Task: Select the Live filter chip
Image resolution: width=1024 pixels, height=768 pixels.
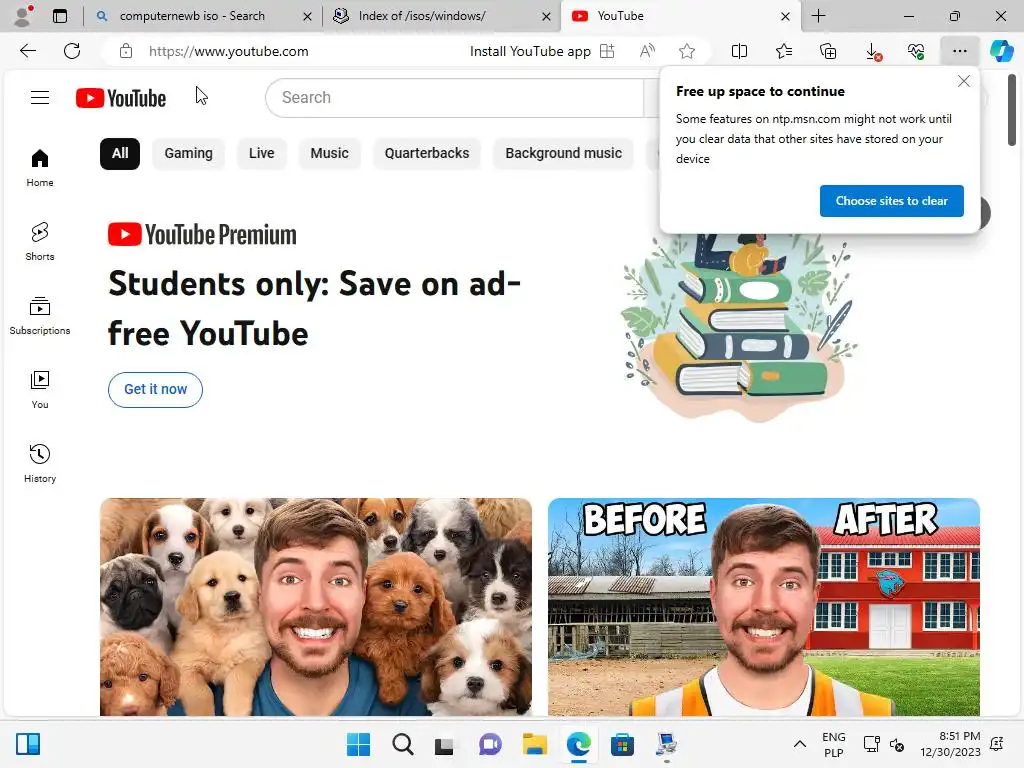Action: (x=261, y=153)
